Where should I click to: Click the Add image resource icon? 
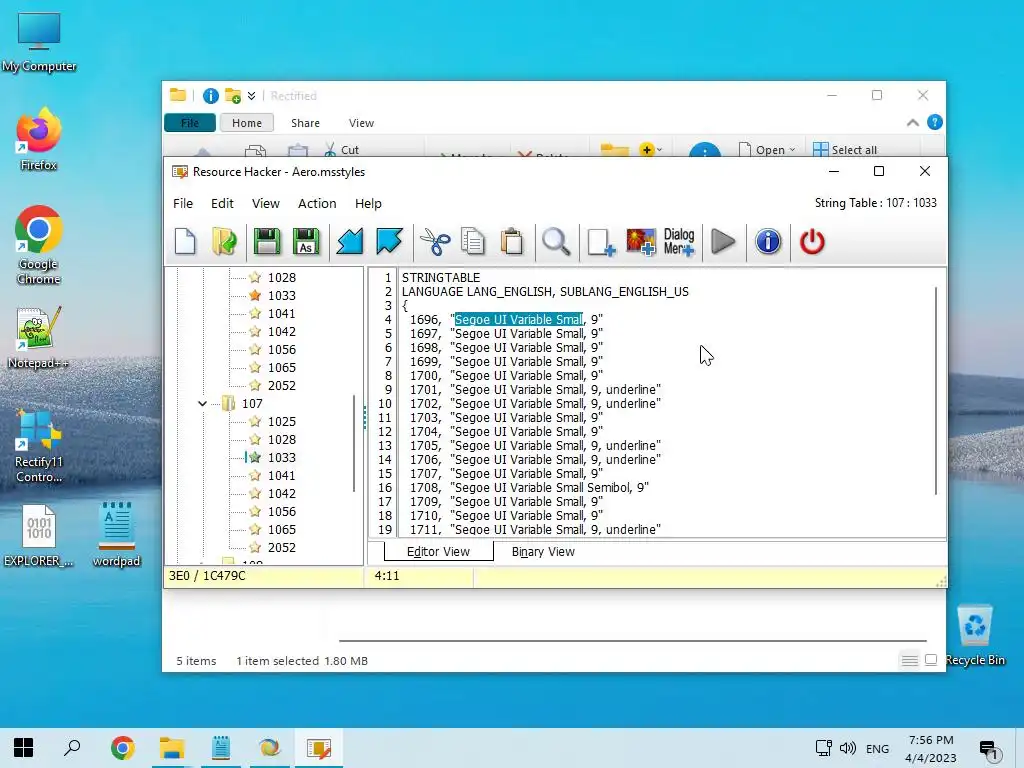click(x=641, y=242)
